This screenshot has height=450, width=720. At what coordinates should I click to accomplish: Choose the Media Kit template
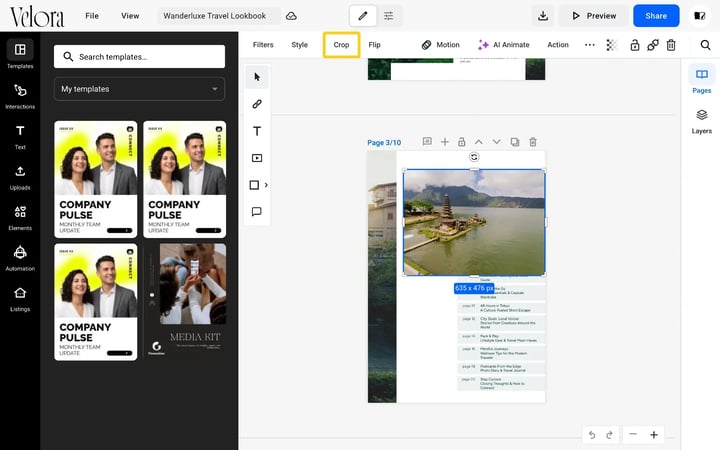coord(186,302)
